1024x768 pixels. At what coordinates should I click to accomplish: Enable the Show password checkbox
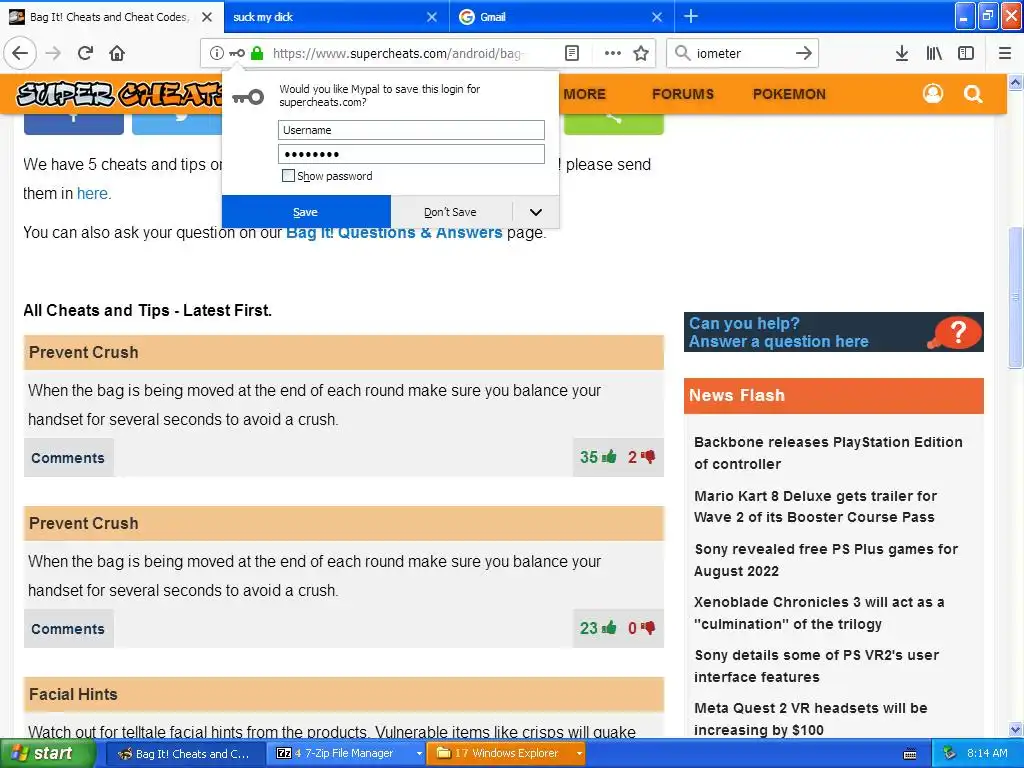click(x=288, y=176)
